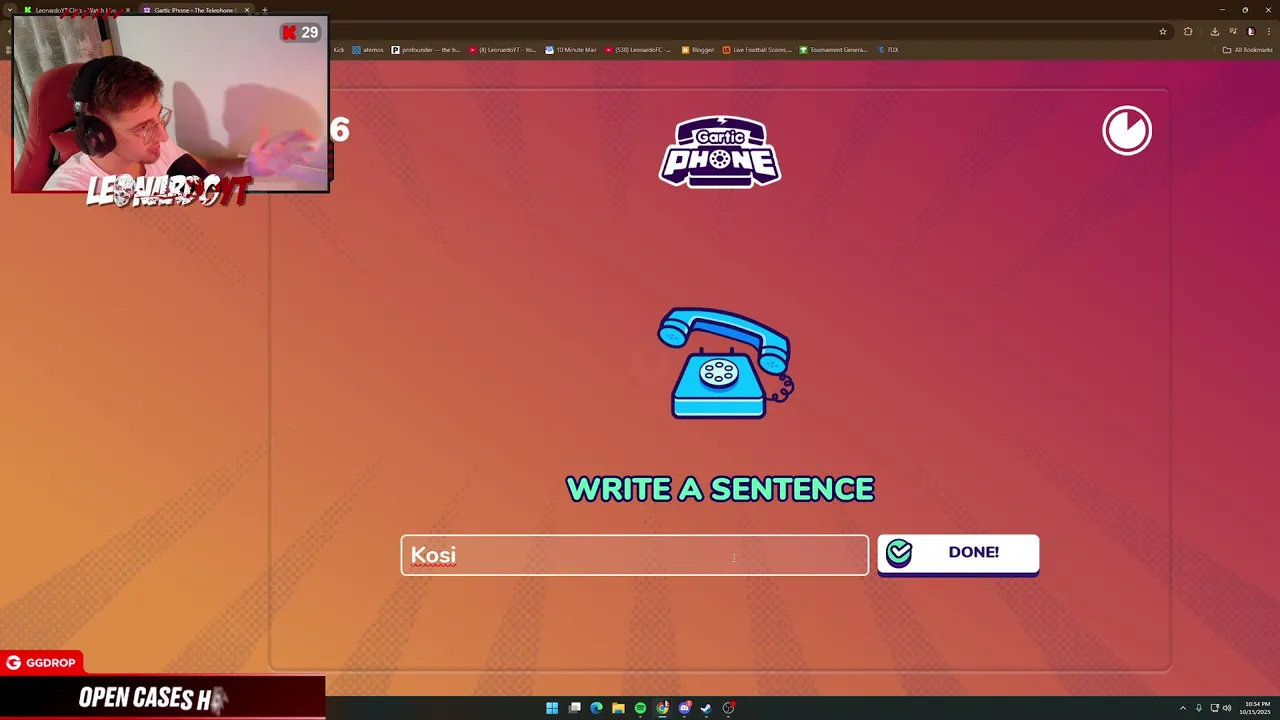Open the Chrome three-dot menu
The width and height of the screenshot is (1280, 720).
pos(1268,31)
